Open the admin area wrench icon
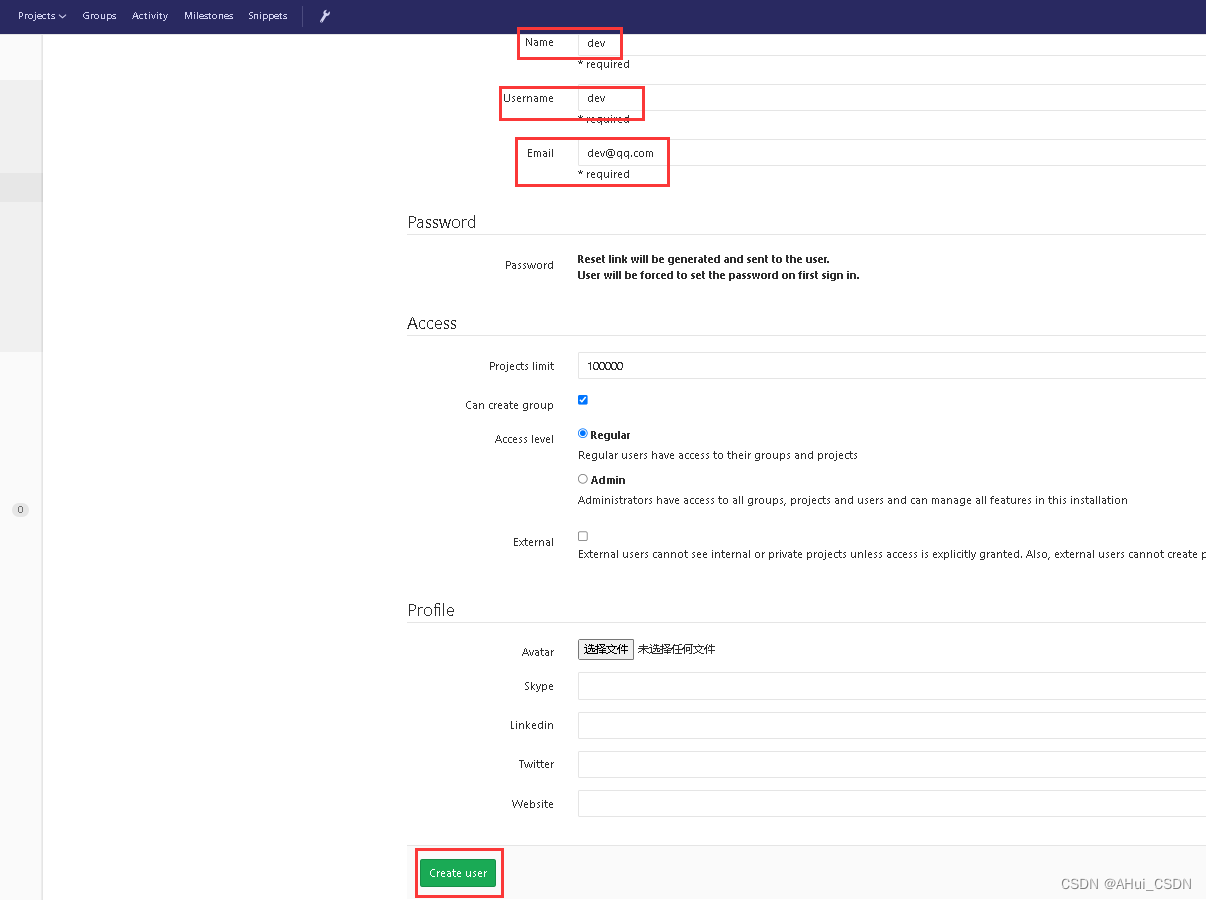1206x900 pixels. pos(325,16)
